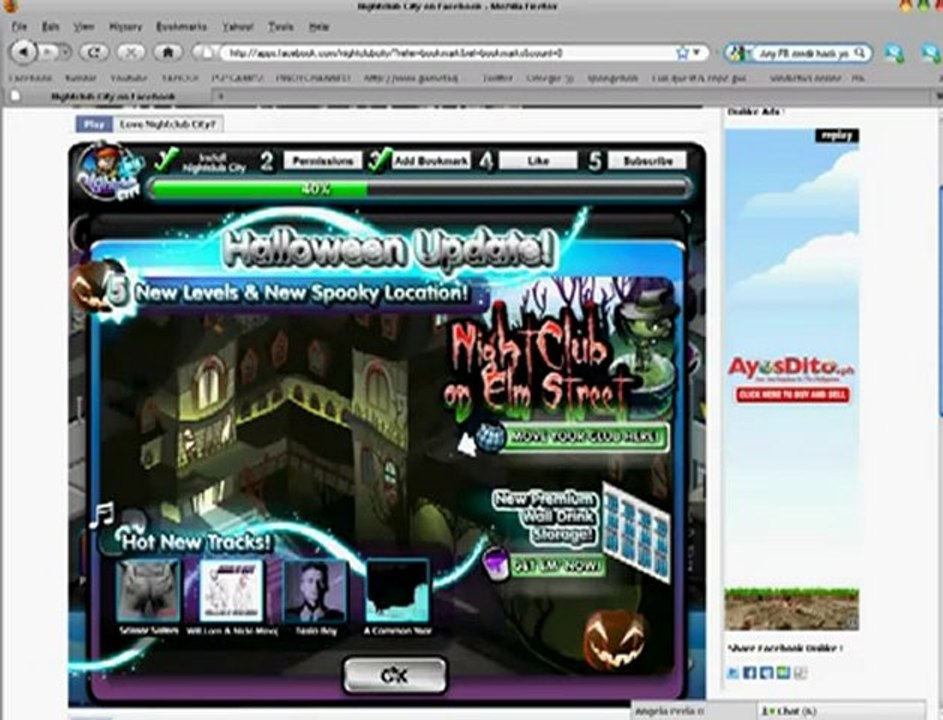Click the Like step button

(x=538, y=161)
